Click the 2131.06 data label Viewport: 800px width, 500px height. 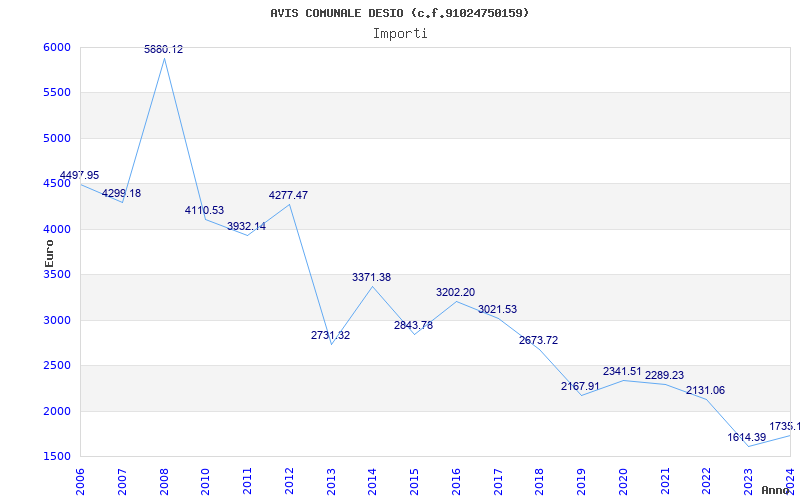point(706,390)
